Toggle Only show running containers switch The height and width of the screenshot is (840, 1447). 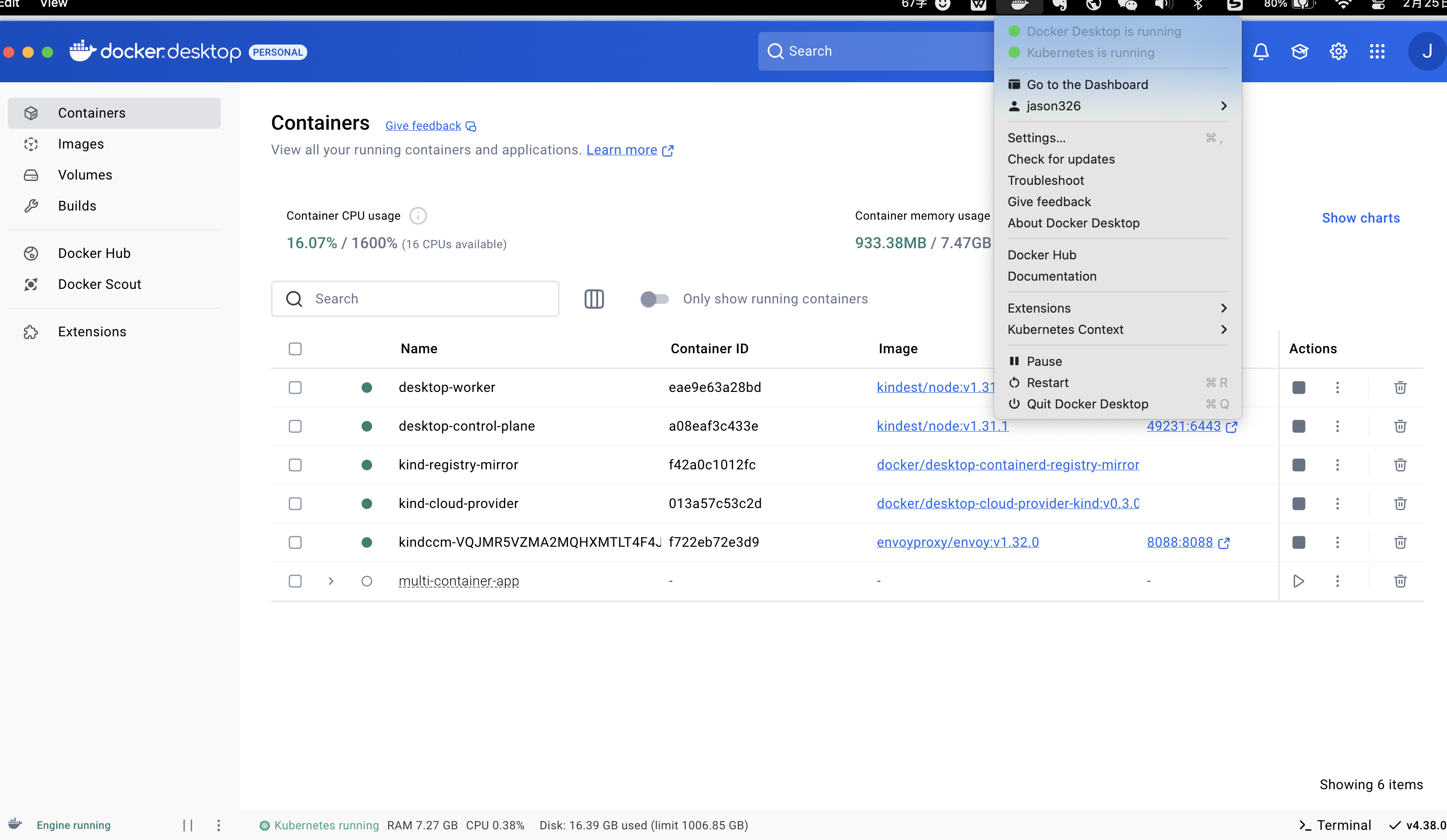[x=655, y=299]
